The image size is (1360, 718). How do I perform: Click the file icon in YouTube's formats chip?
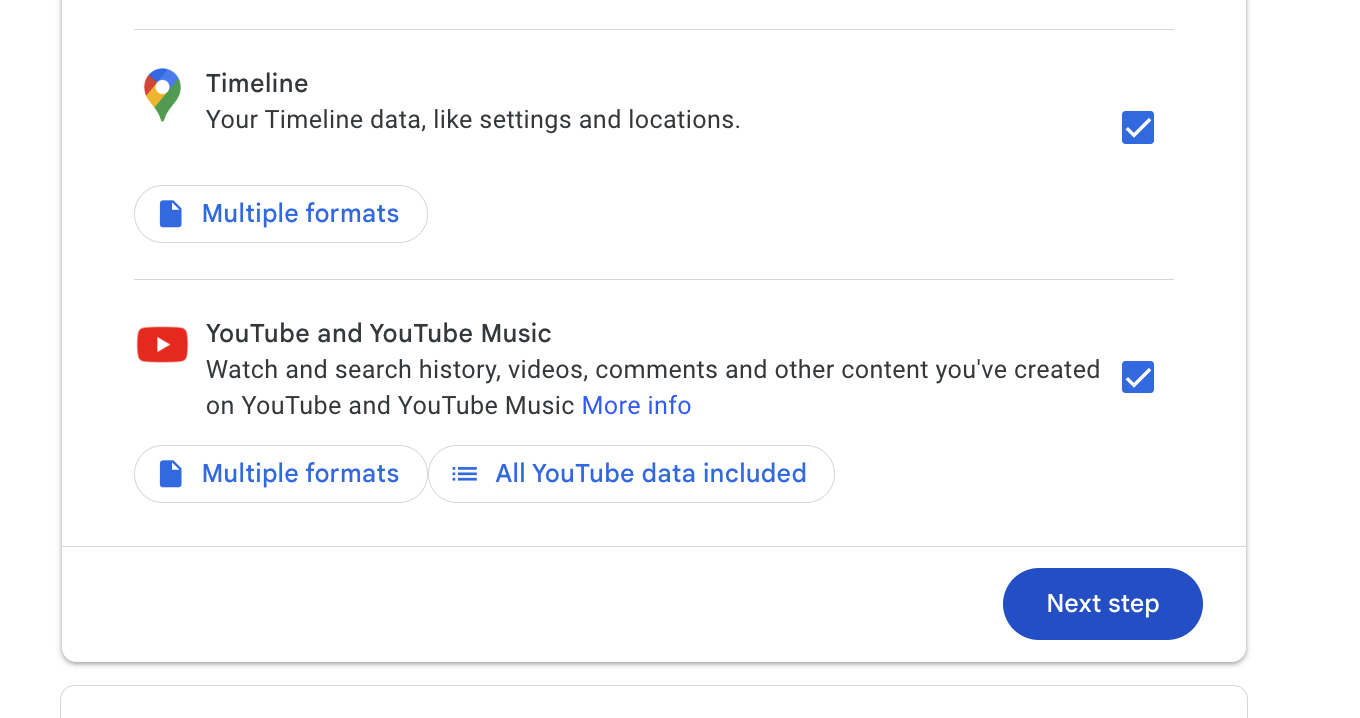[x=171, y=474]
